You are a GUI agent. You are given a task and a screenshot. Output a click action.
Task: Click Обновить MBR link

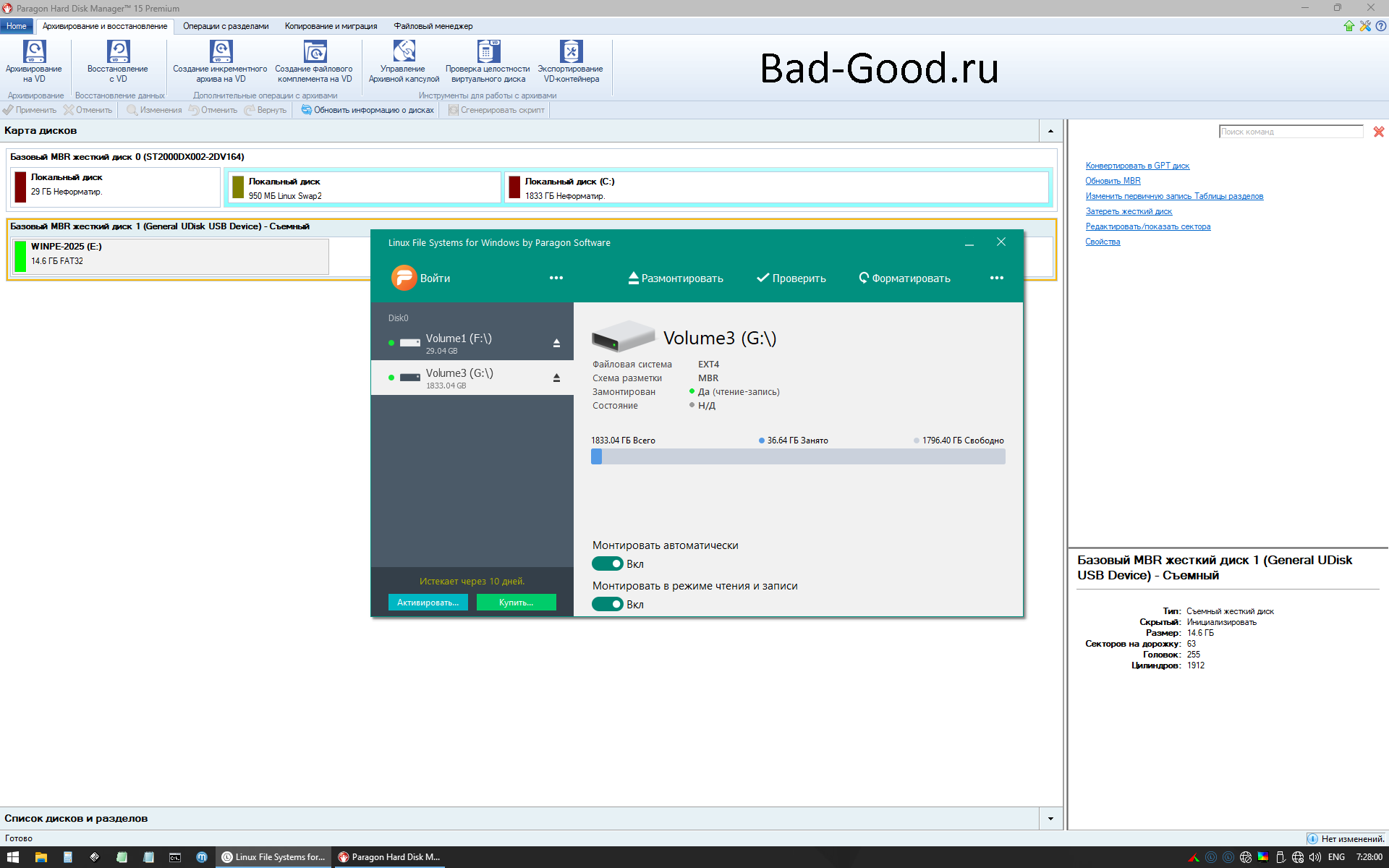[x=1113, y=181]
